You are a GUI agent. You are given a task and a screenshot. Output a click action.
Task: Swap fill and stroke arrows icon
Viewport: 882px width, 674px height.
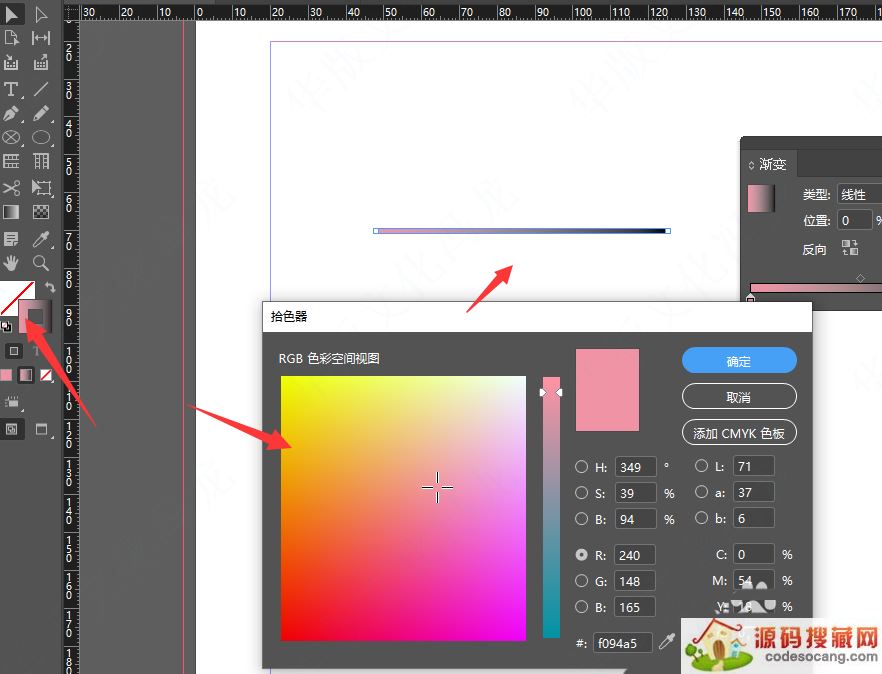tap(49, 287)
